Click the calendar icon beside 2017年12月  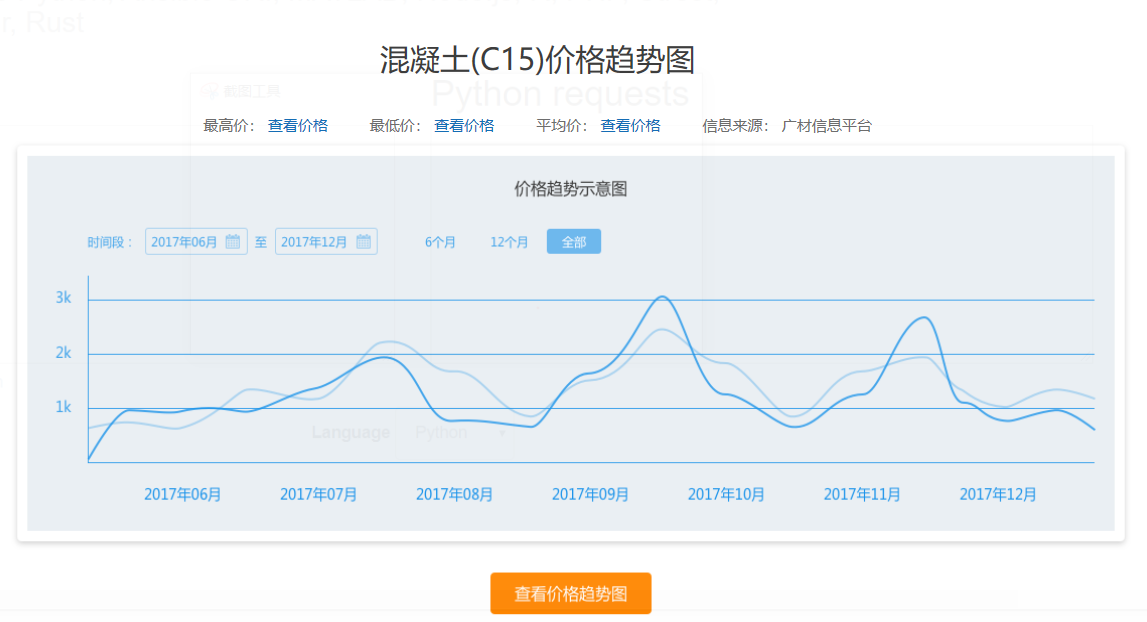[364, 241]
